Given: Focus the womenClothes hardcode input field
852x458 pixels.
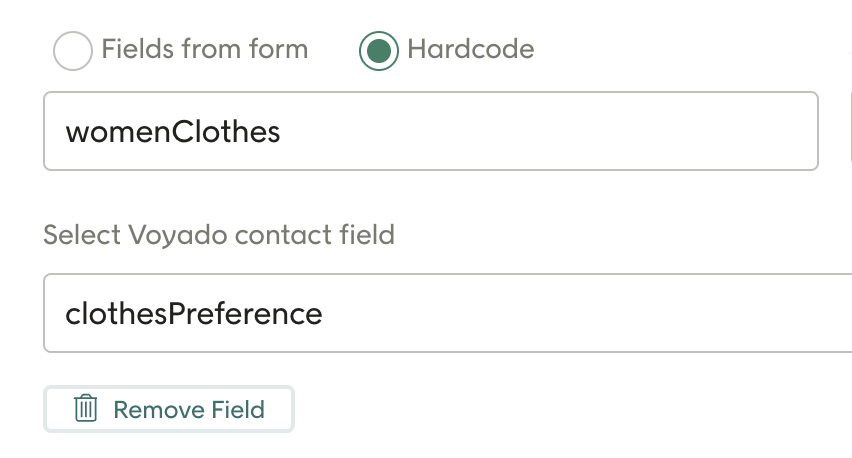Looking at the screenshot, I should point(430,131).
